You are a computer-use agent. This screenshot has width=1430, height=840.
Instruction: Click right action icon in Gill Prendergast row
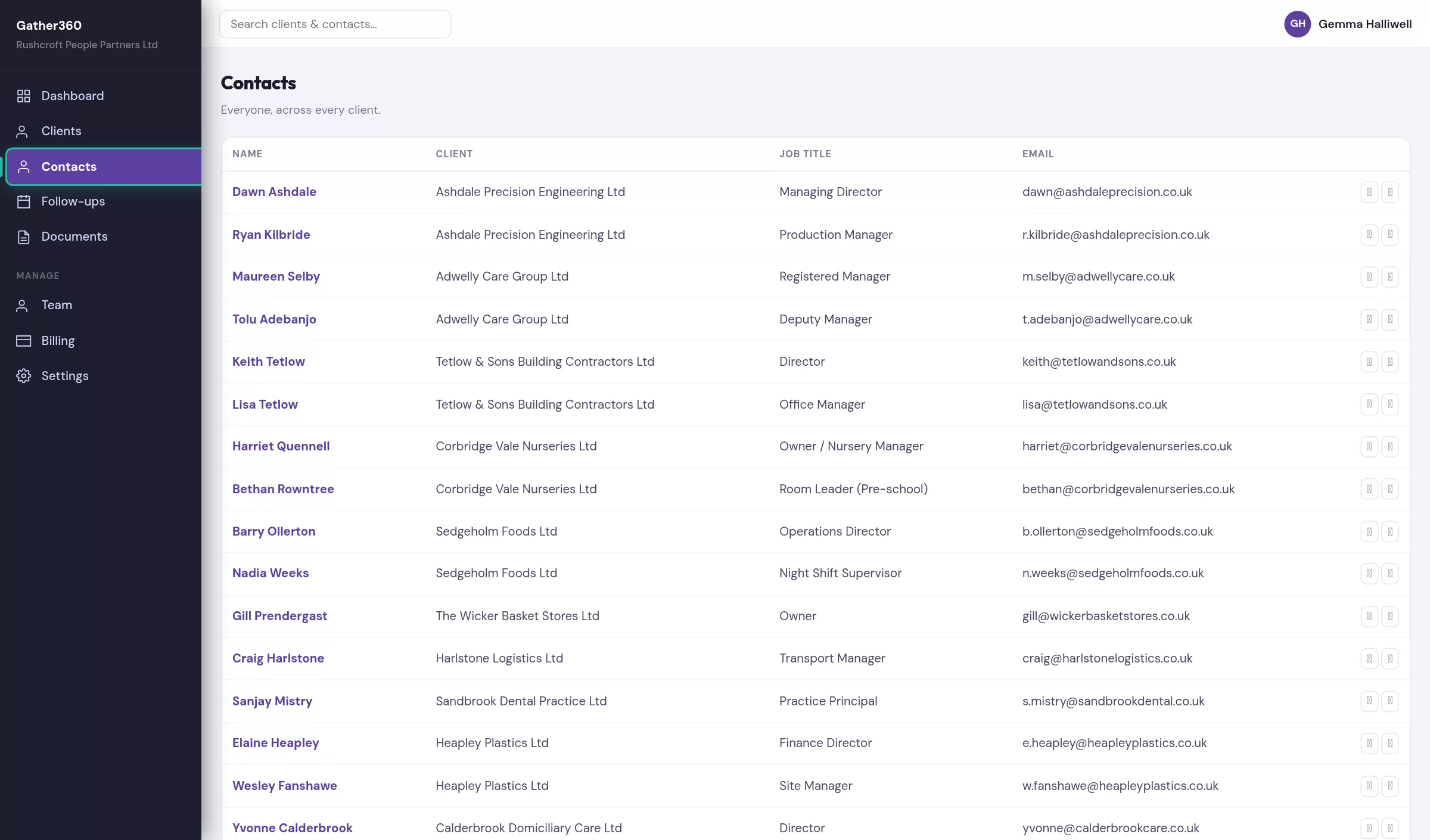(x=1390, y=616)
